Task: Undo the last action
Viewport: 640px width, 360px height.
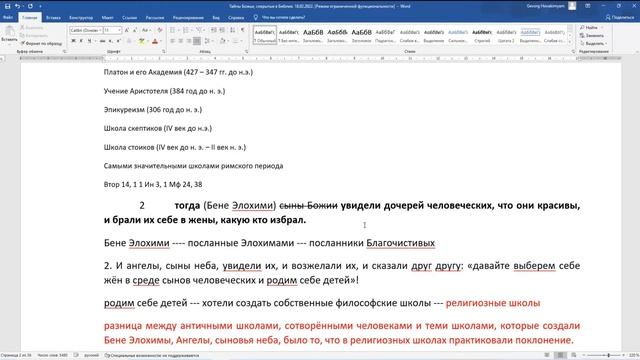Action: (x=17, y=6)
